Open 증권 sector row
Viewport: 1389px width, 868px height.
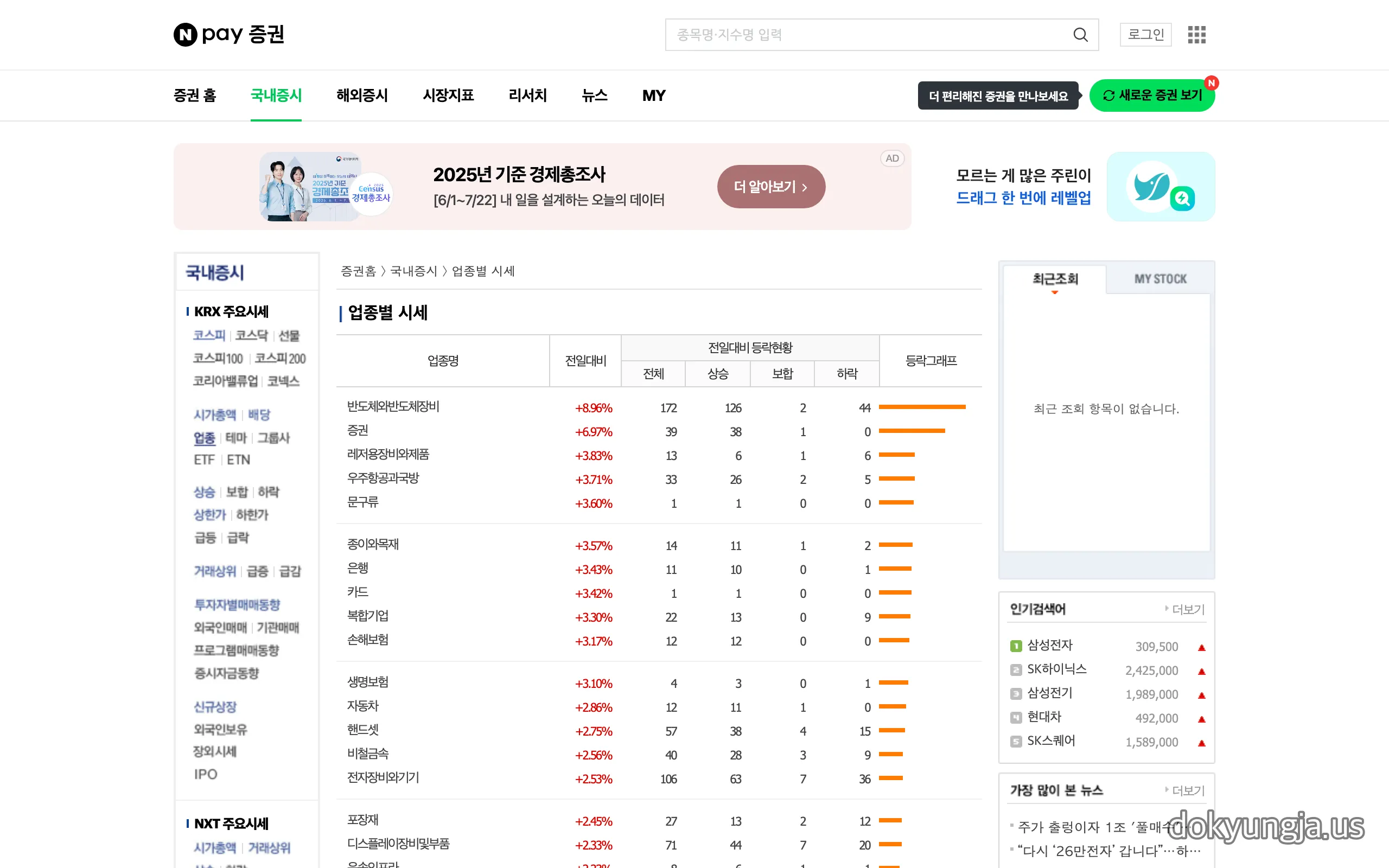[x=358, y=431]
